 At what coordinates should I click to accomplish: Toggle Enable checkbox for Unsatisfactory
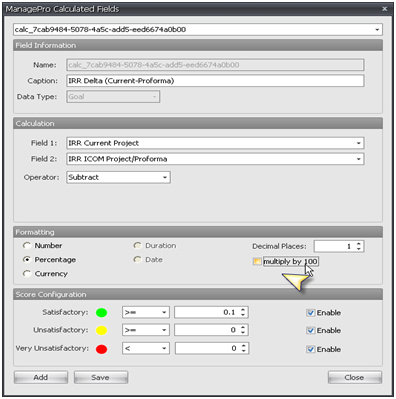tap(310, 331)
